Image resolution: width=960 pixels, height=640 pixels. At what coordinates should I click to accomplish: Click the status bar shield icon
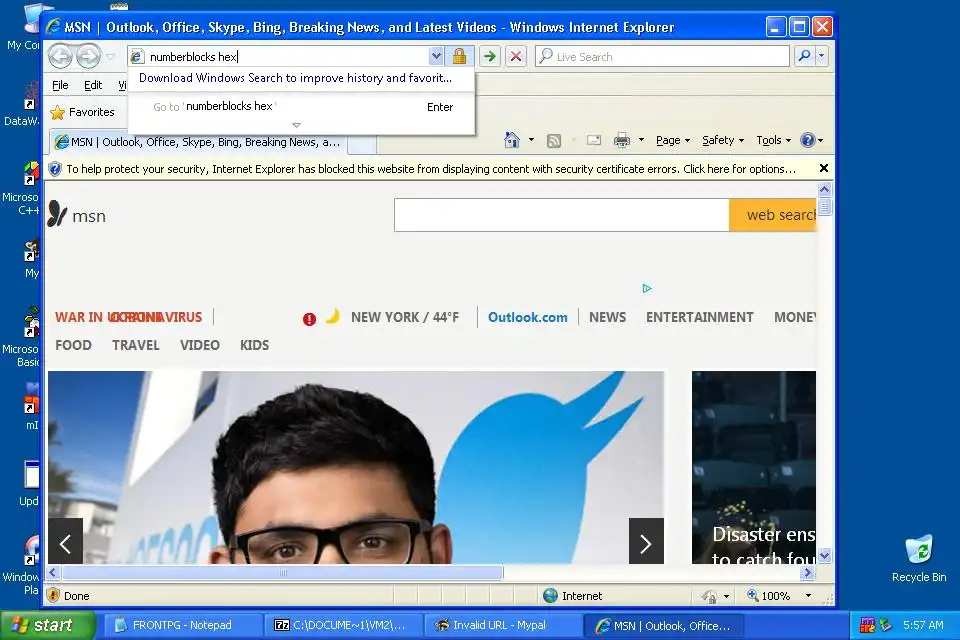(x=54, y=596)
